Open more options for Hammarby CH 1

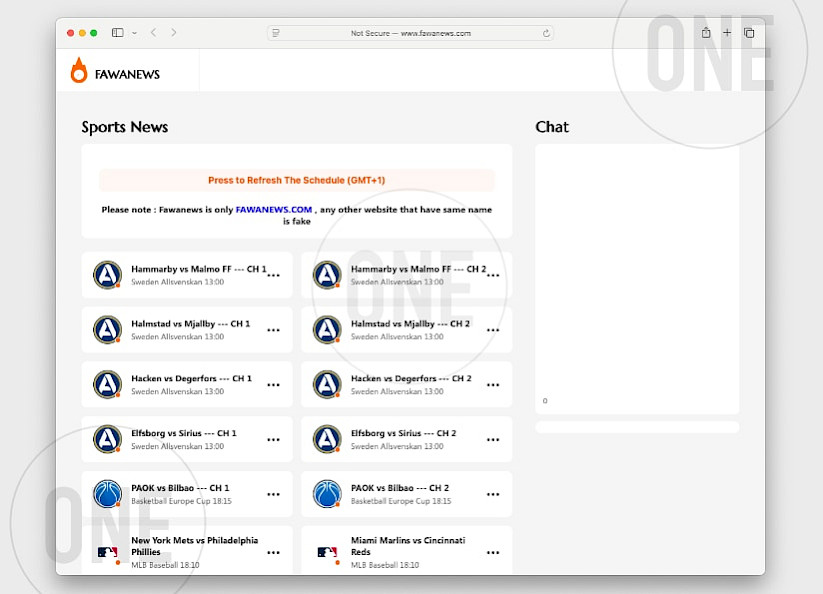click(273, 275)
